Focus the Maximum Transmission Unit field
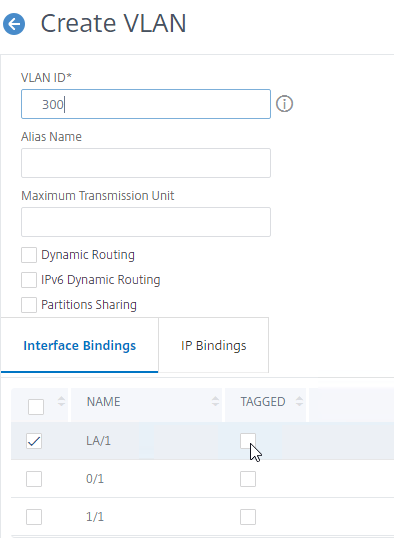Screen dimensions: 394x538 point(146,222)
